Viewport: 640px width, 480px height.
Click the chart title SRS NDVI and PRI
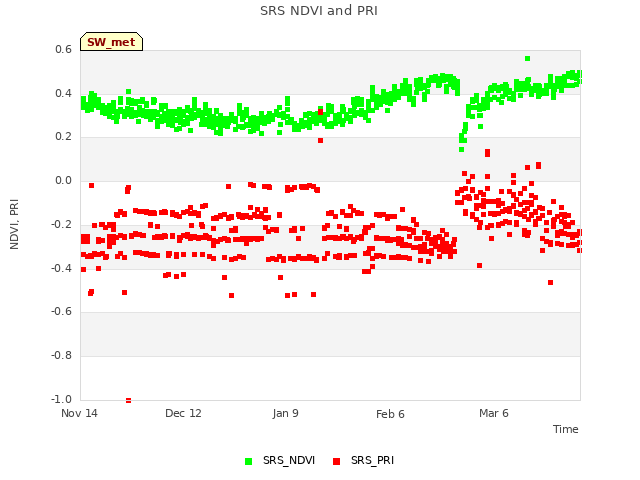(x=319, y=10)
